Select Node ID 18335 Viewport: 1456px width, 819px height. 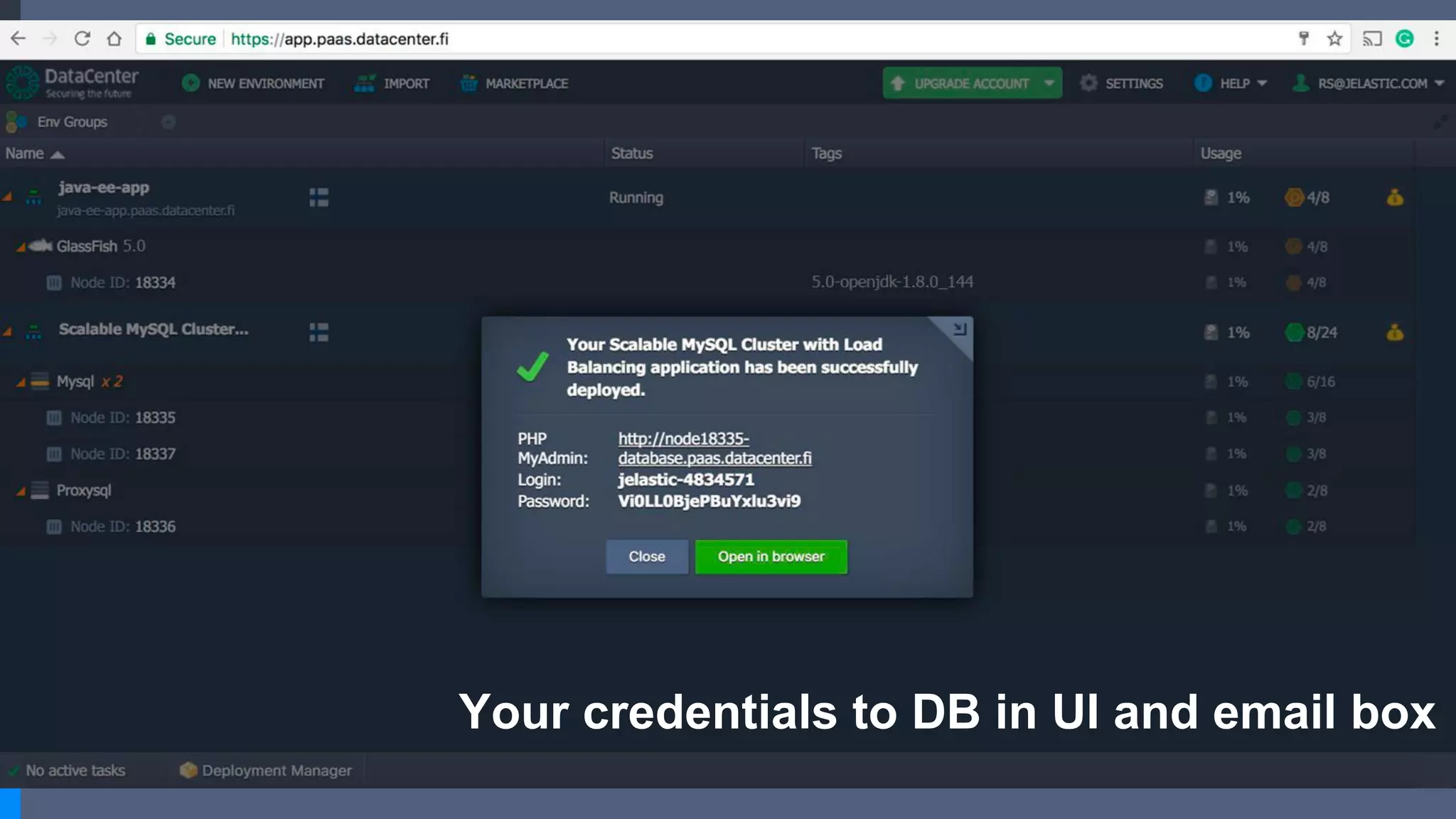[123, 418]
